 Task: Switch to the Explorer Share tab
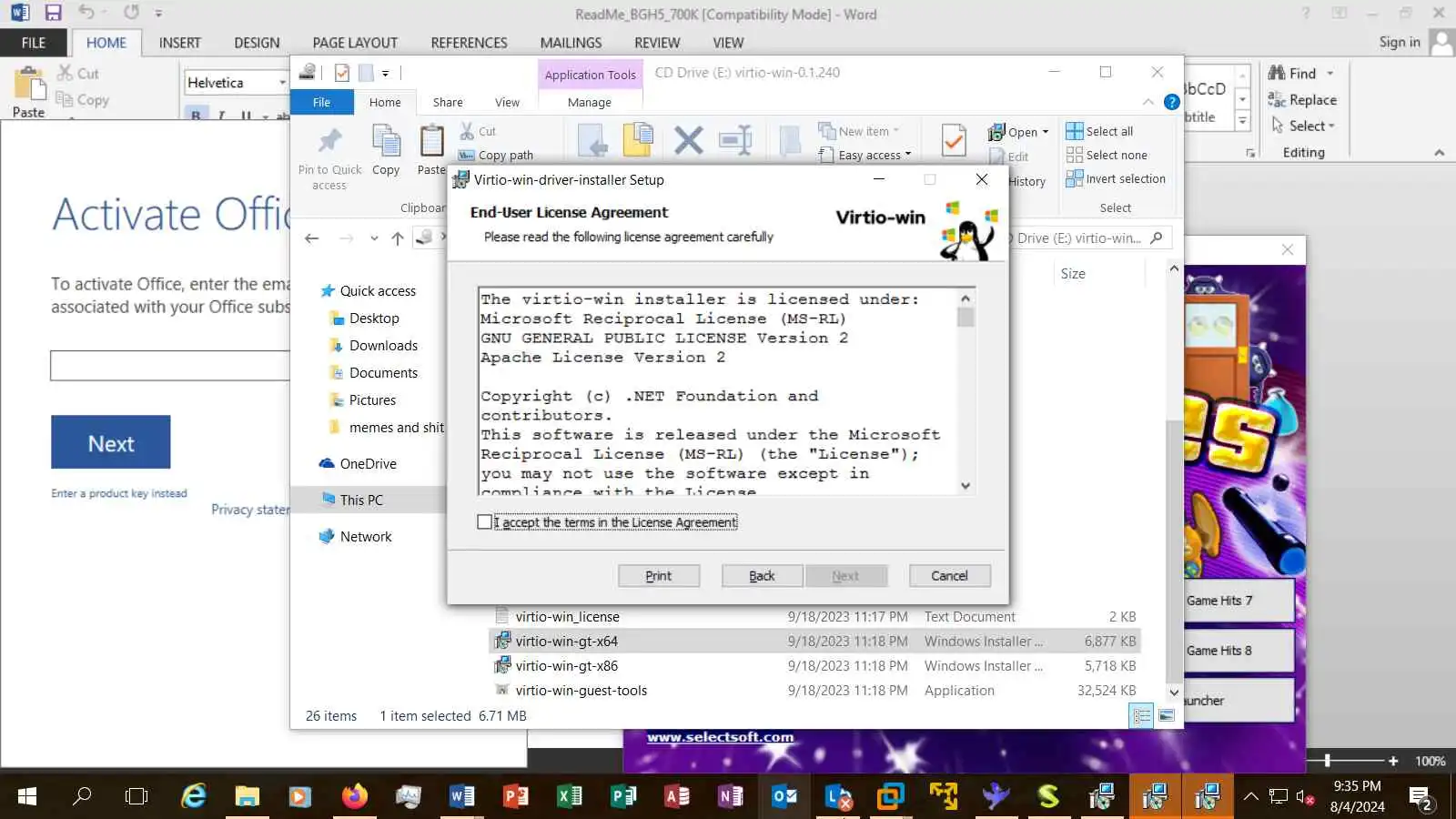click(x=448, y=102)
